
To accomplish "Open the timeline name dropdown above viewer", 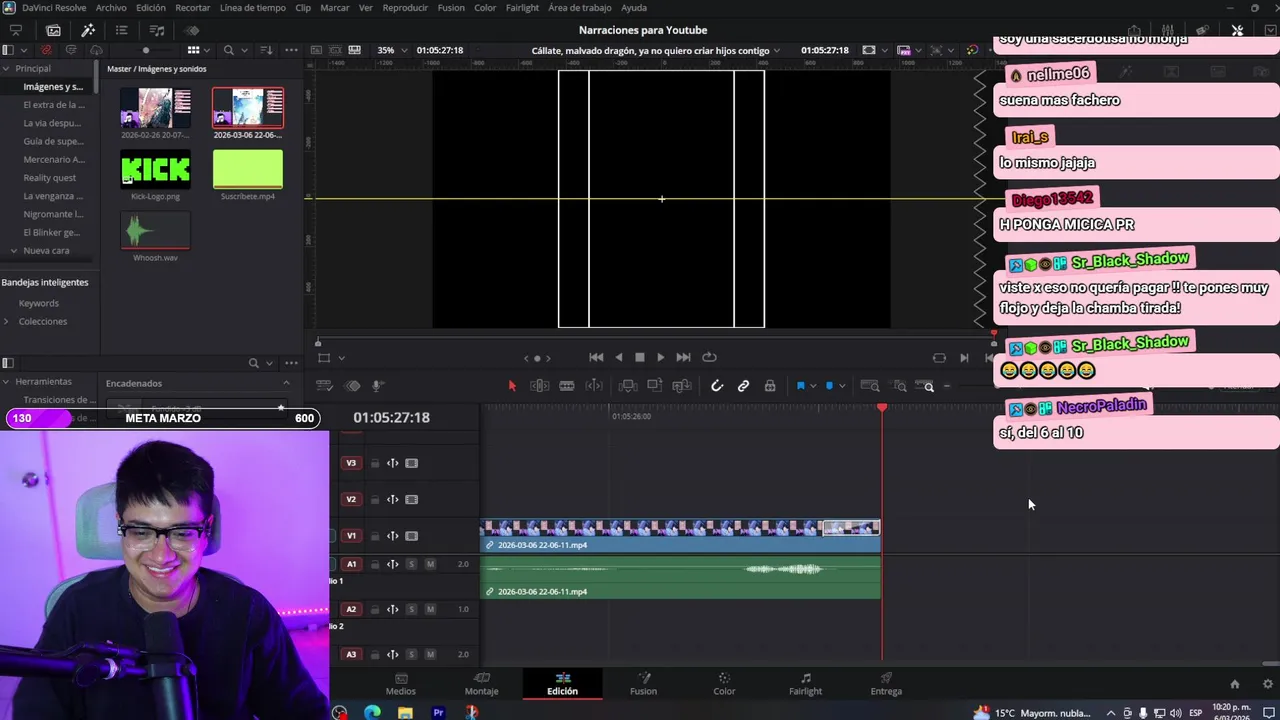I will pyautogui.click(x=776, y=50).
